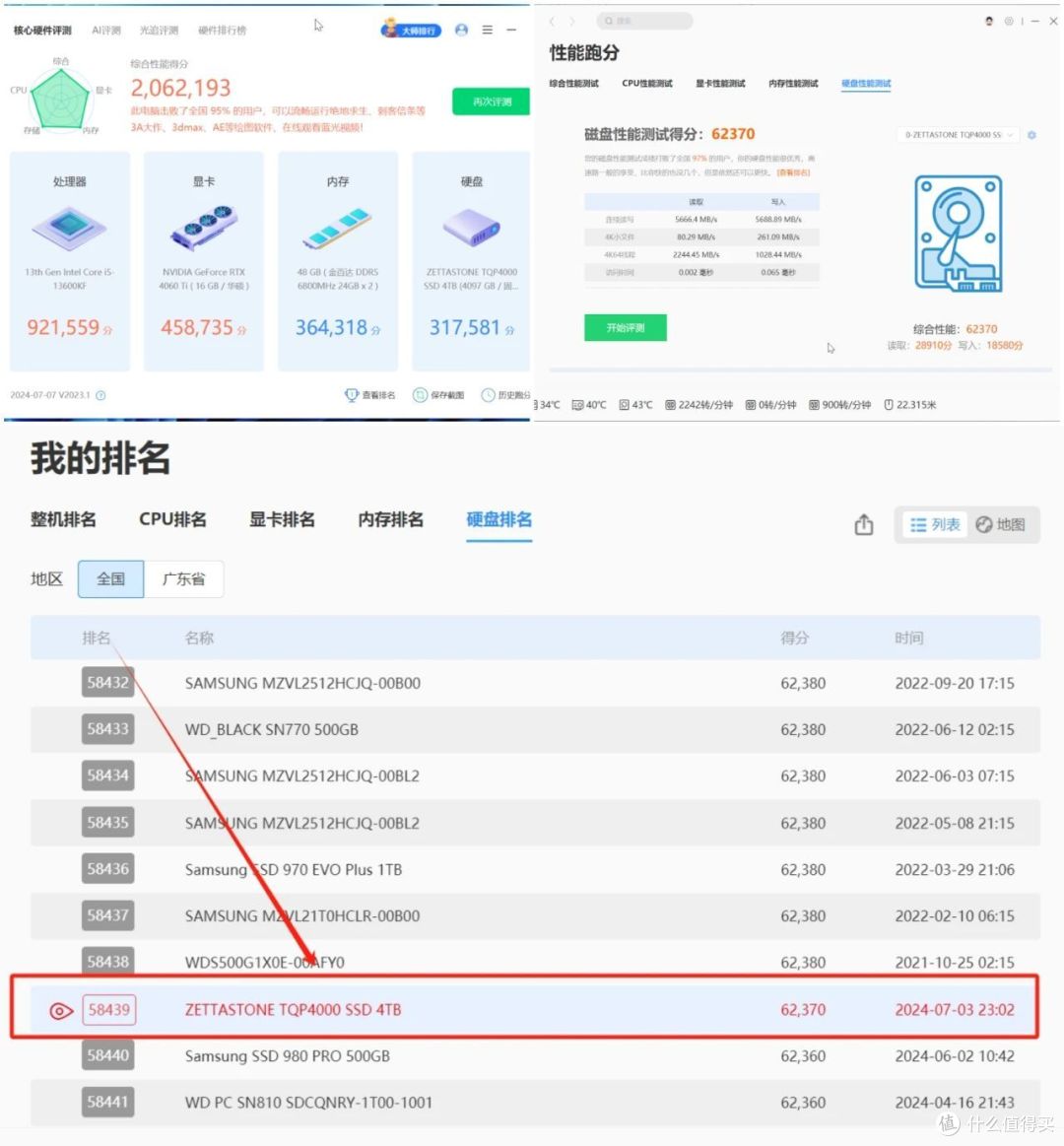Click the share icon beside 列表 toggle
Viewport: 1064px width, 1146px height.
[x=864, y=524]
